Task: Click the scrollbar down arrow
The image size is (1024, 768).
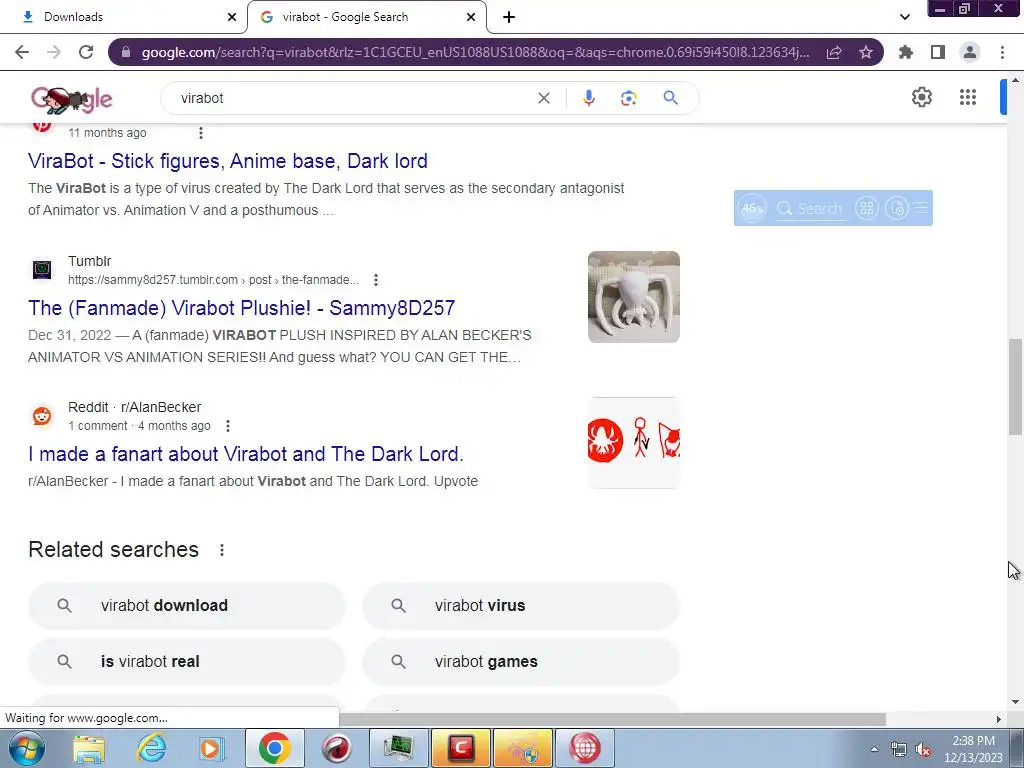Action: pos(1015,702)
